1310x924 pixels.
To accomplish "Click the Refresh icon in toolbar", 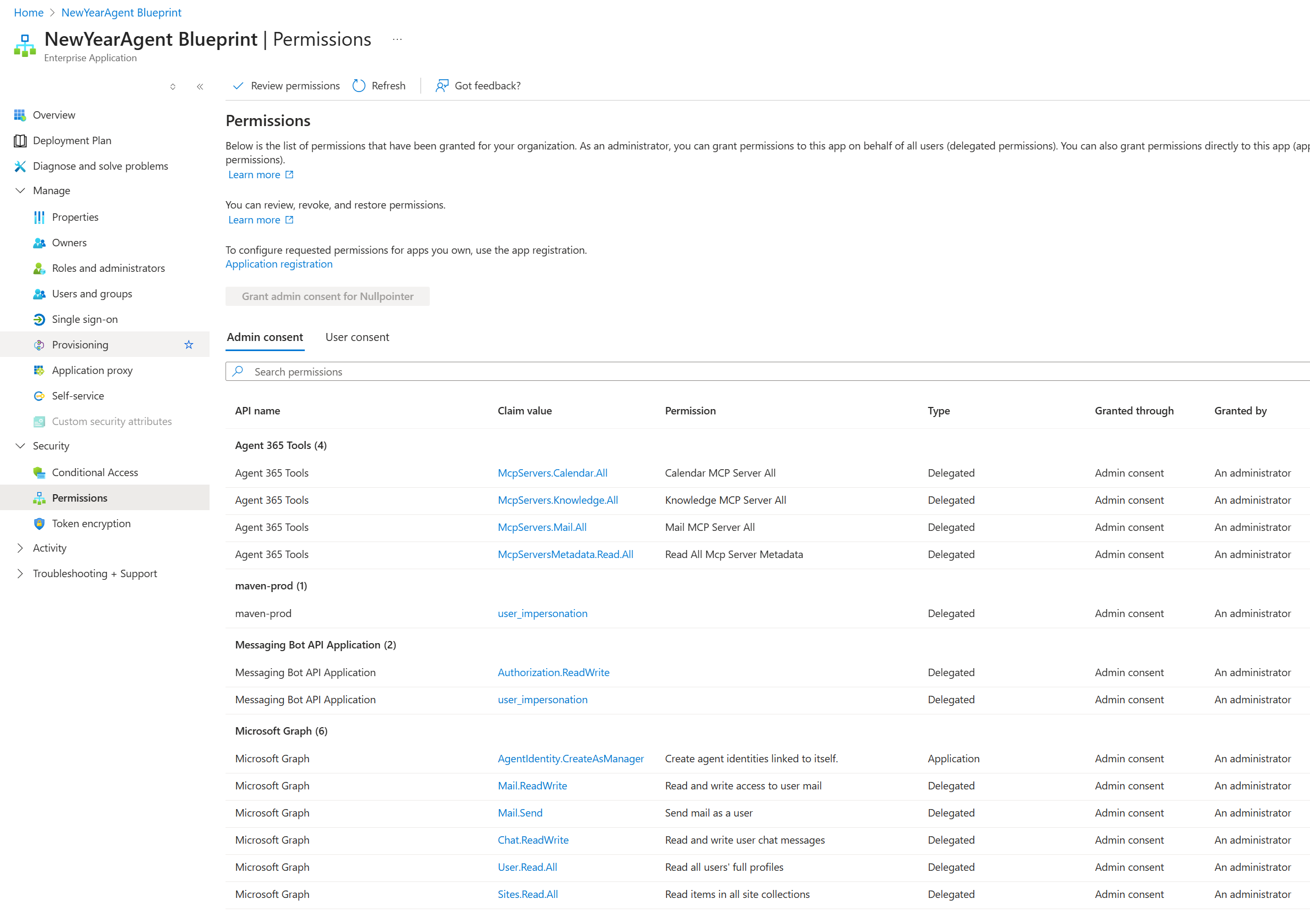I will 359,86.
